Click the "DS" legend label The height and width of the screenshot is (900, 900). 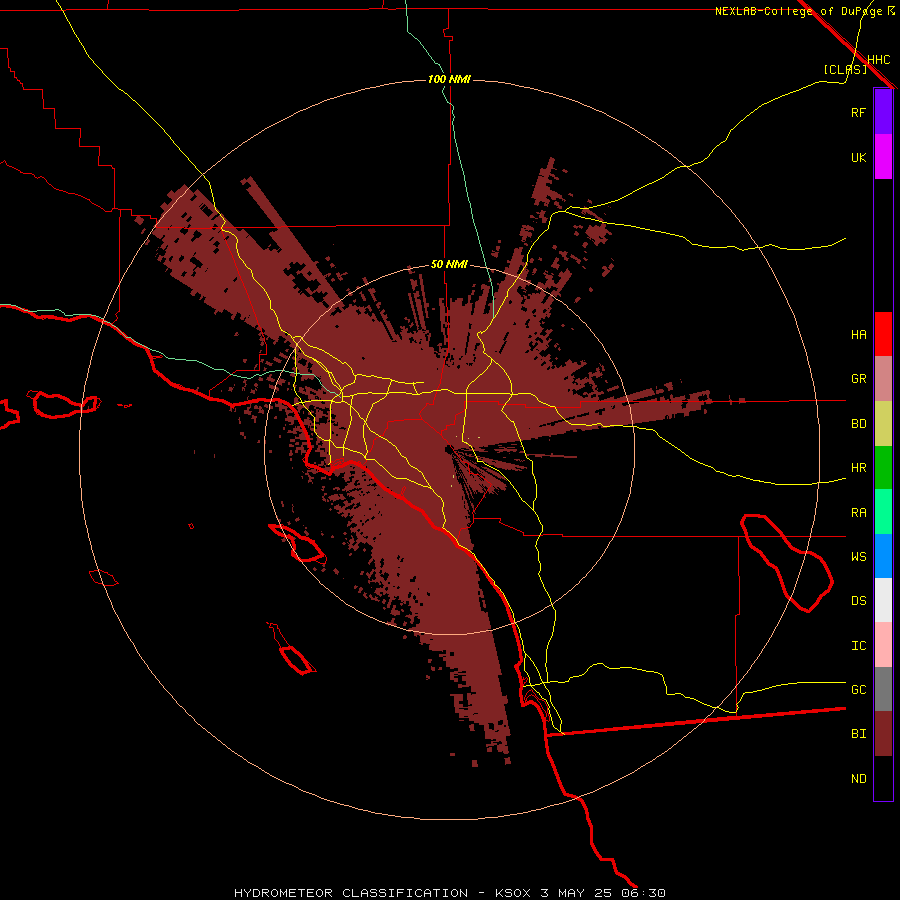(x=858, y=601)
